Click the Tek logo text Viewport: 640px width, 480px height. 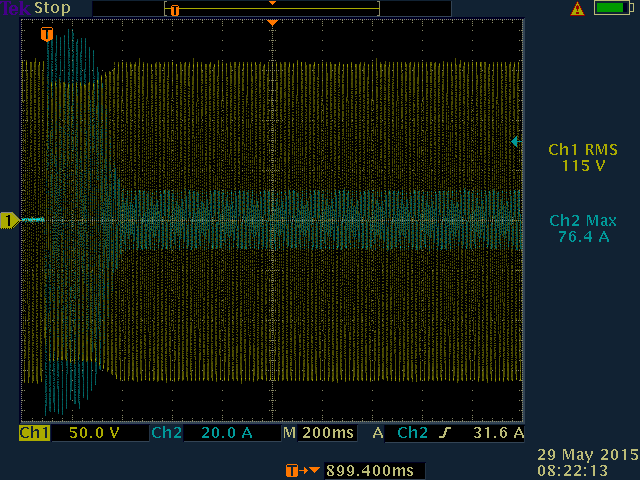pyautogui.click(x=16, y=8)
